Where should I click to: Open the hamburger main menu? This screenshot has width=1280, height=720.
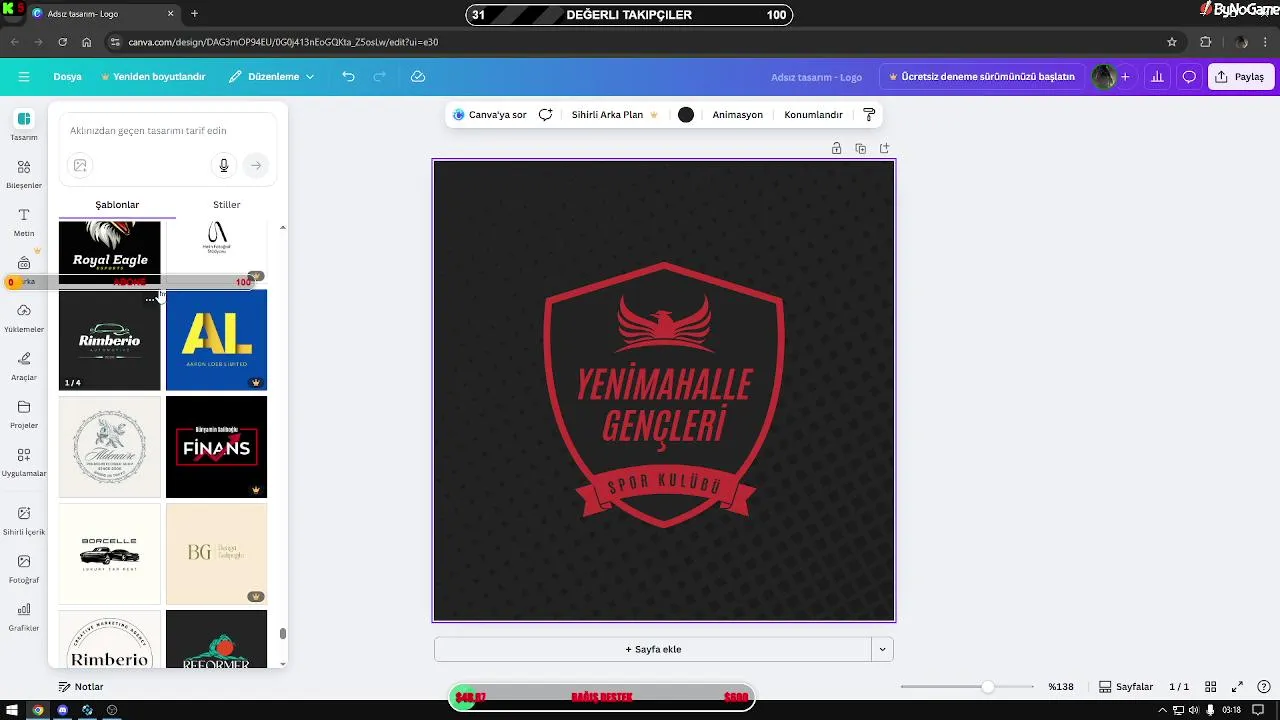24,76
